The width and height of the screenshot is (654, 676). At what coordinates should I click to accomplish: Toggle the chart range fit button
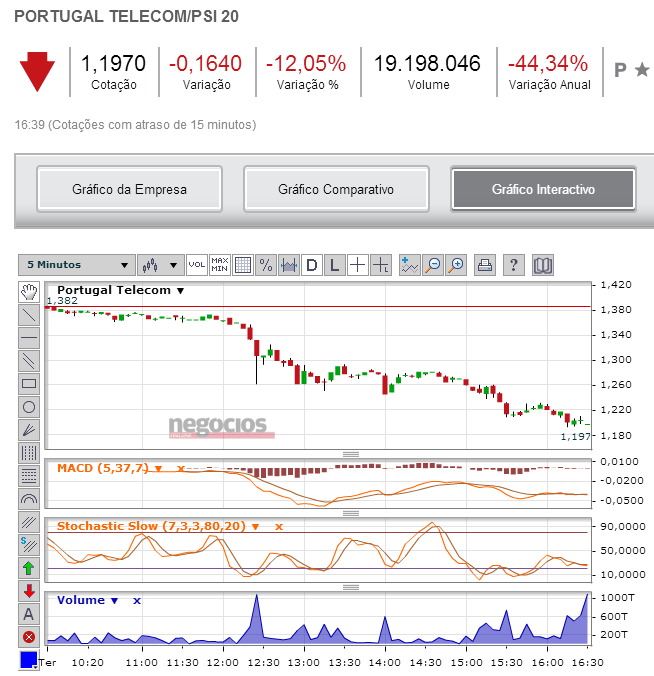coord(289,265)
